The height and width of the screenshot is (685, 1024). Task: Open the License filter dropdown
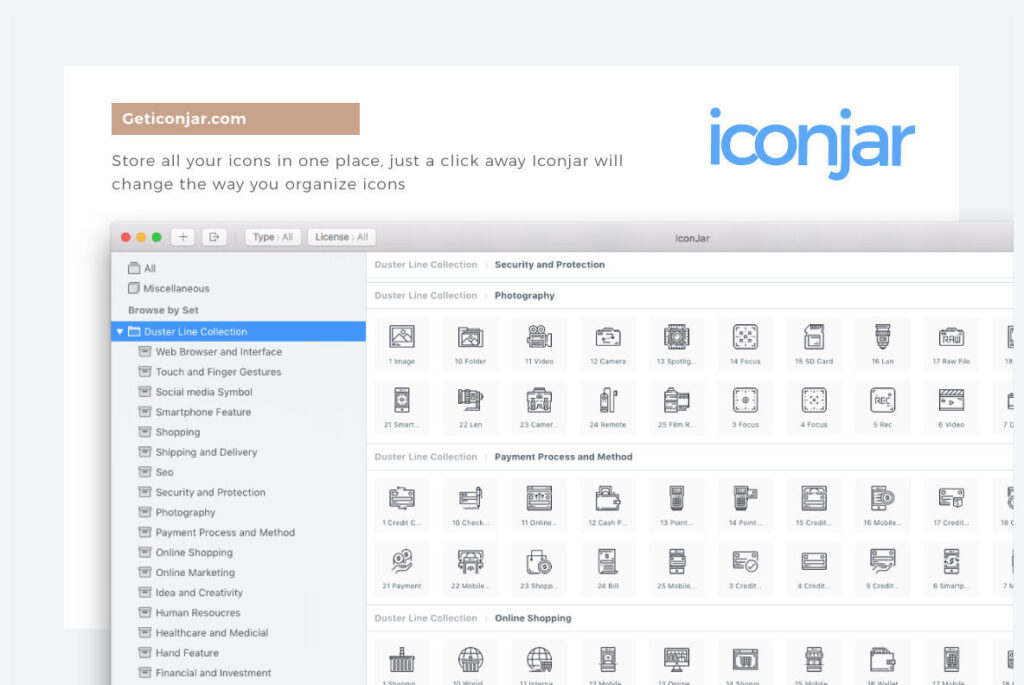click(341, 237)
